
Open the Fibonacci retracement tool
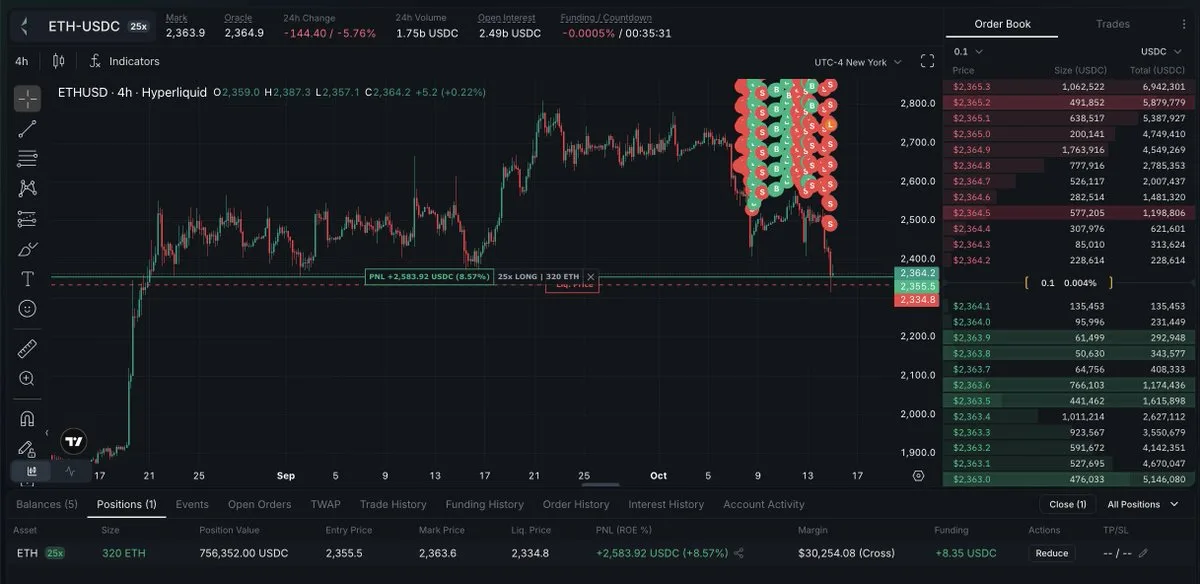[x=27, y=158]
